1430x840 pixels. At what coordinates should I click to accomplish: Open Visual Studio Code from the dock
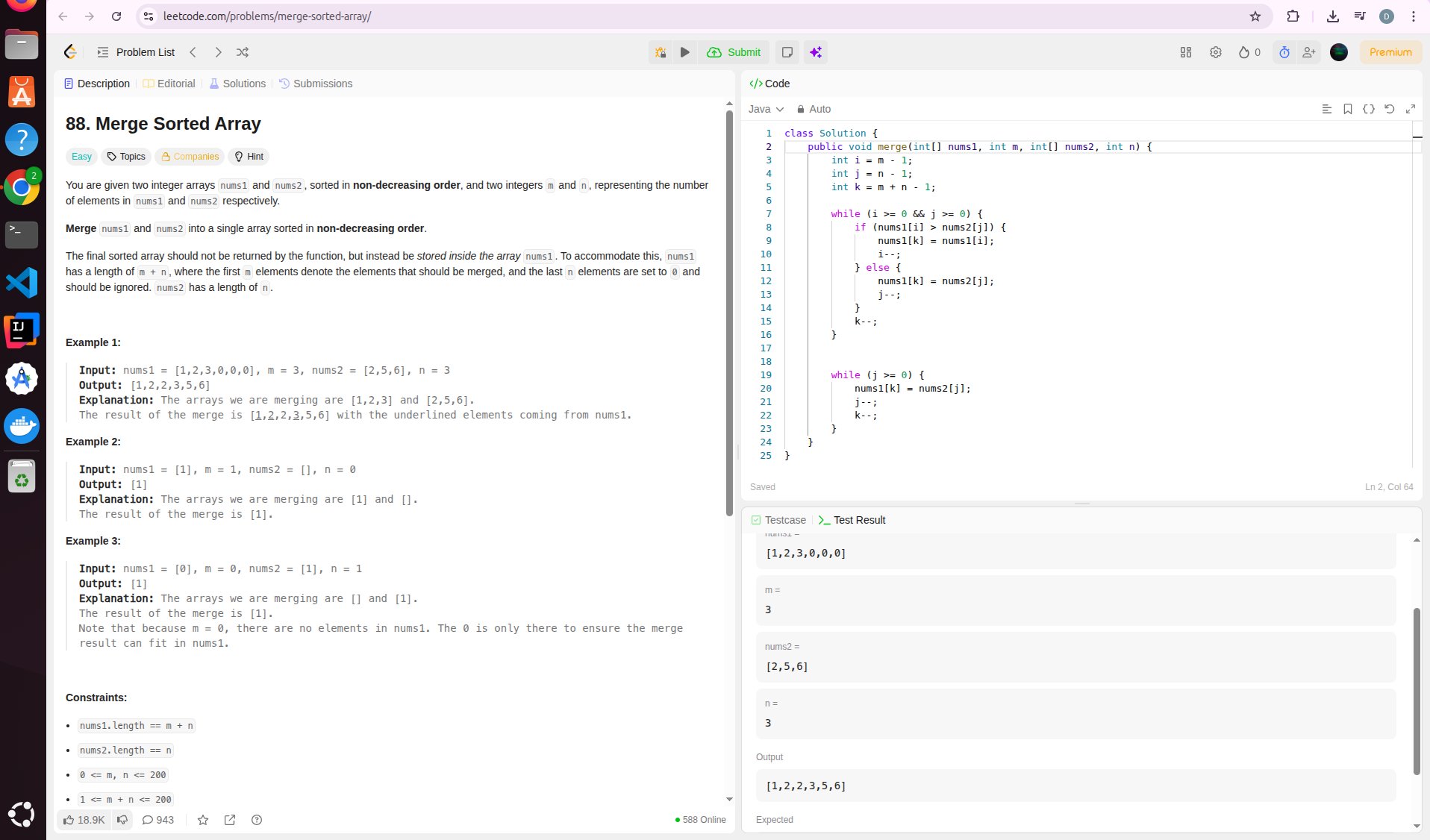(x=22, y=283)
